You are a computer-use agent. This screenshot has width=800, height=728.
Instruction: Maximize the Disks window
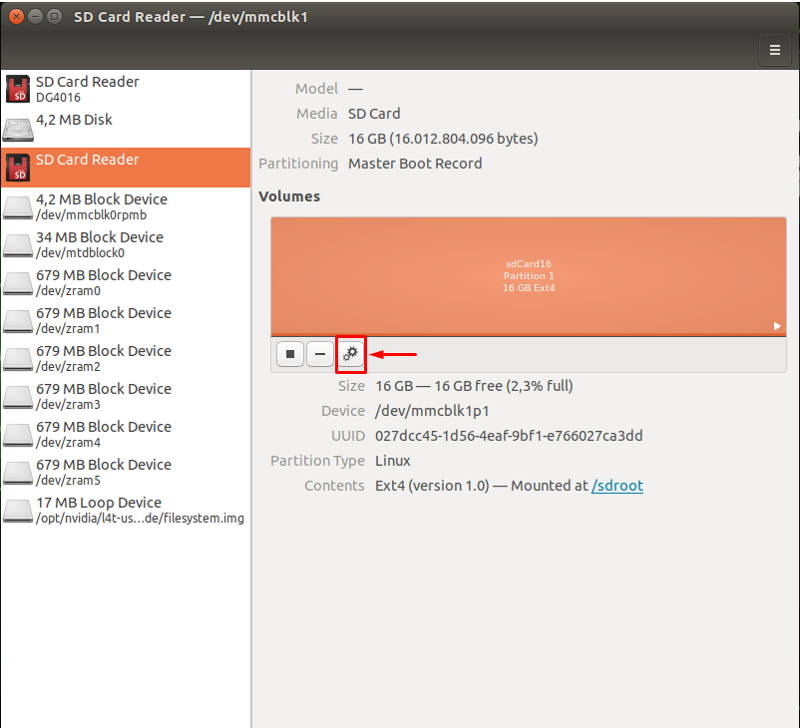(x=54, y=16)
